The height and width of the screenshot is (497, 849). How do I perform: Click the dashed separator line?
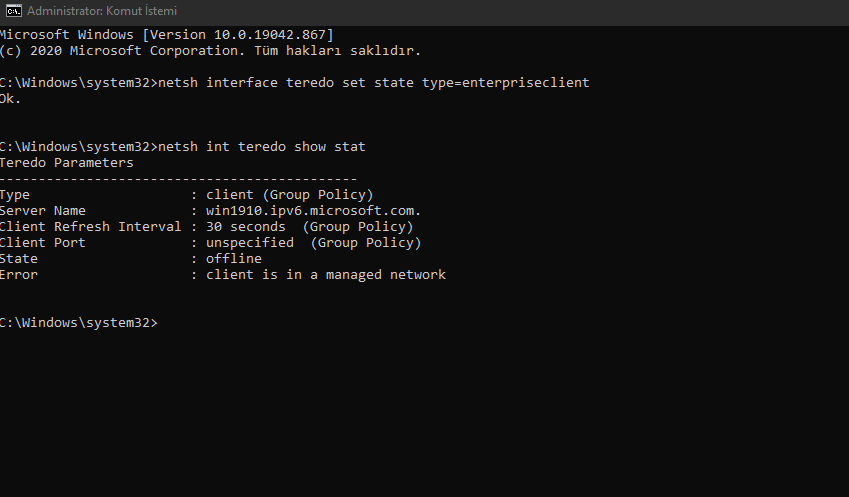(x=178, y=179)
